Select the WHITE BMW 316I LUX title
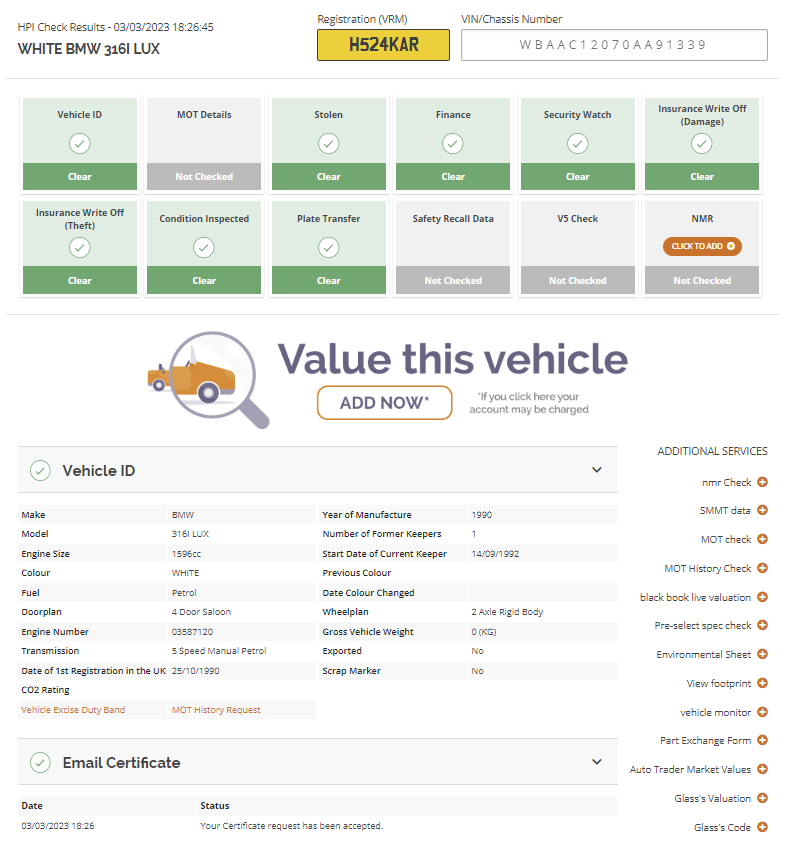787x842 pixels. coord(89,49)
